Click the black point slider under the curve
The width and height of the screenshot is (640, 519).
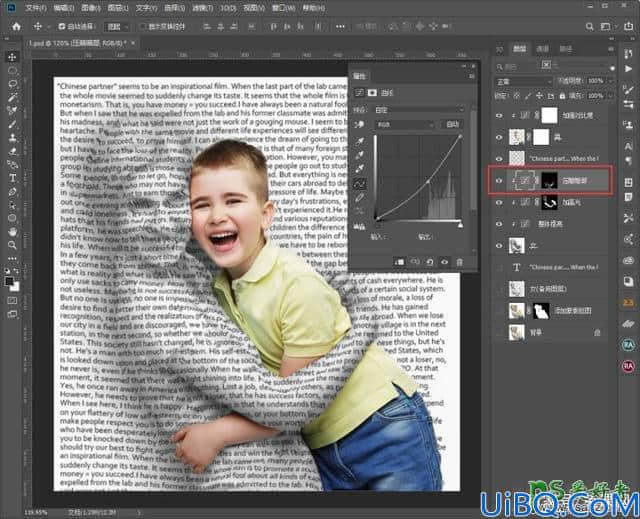click(378, 225)
